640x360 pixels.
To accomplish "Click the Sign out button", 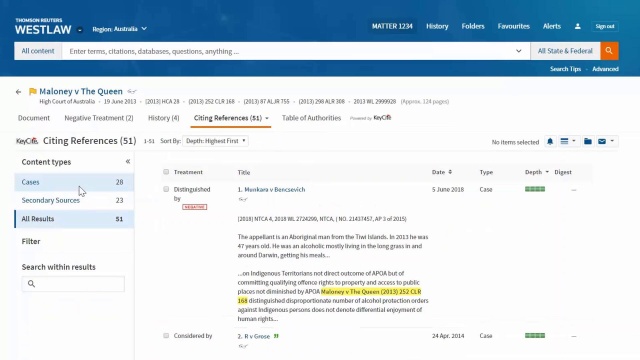I will (x=605, y=26).
